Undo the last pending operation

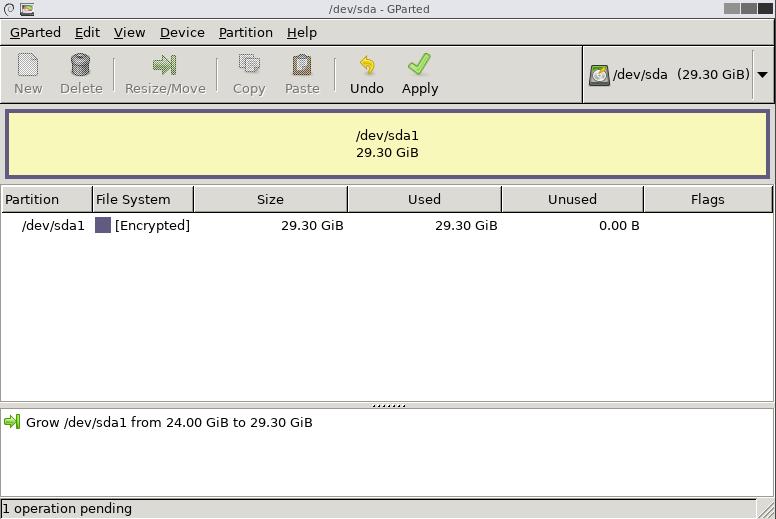pyautogui.click(x=367, y=74)
